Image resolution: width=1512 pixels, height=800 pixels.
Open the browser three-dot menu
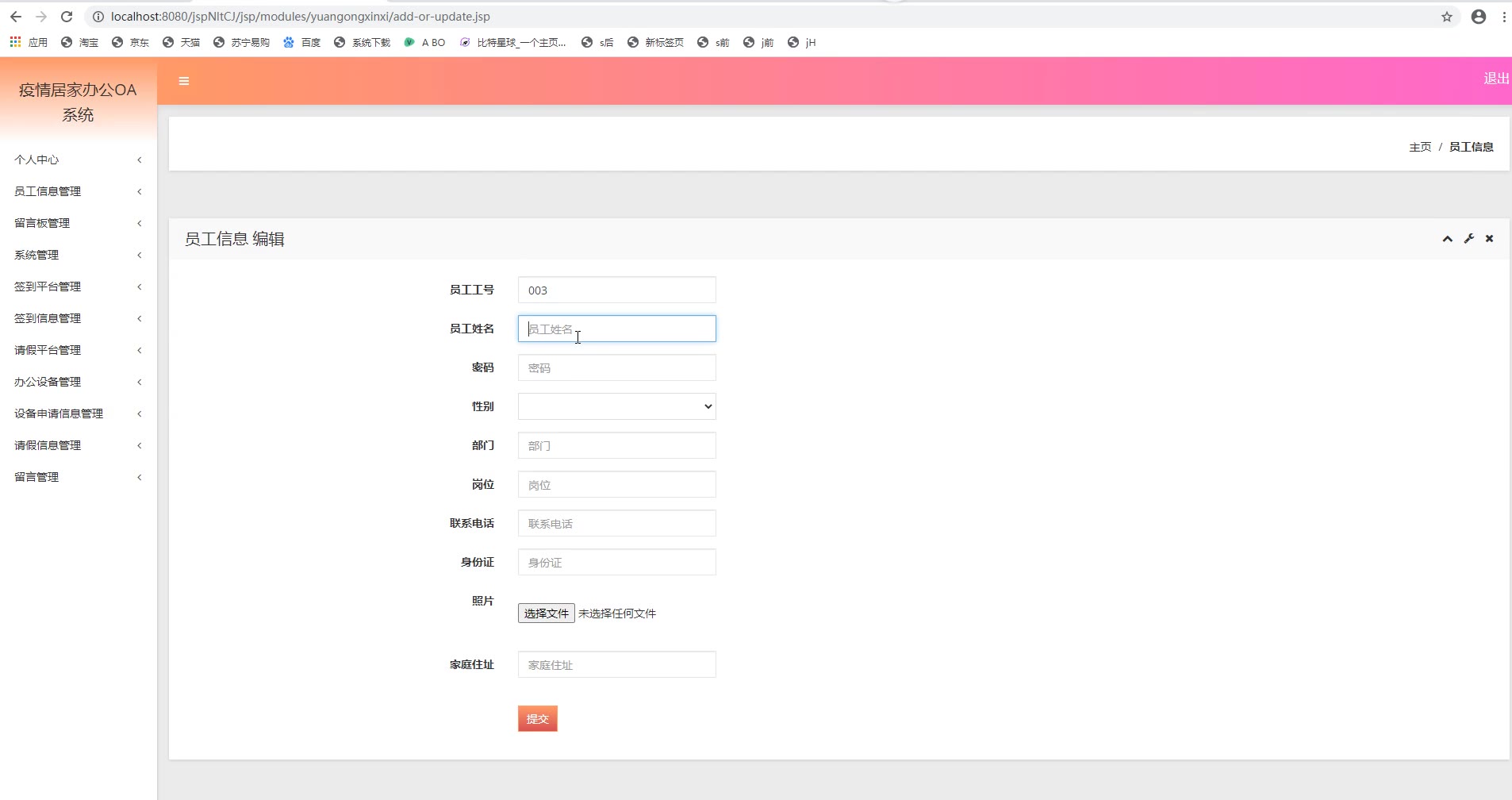[1504, 17]
